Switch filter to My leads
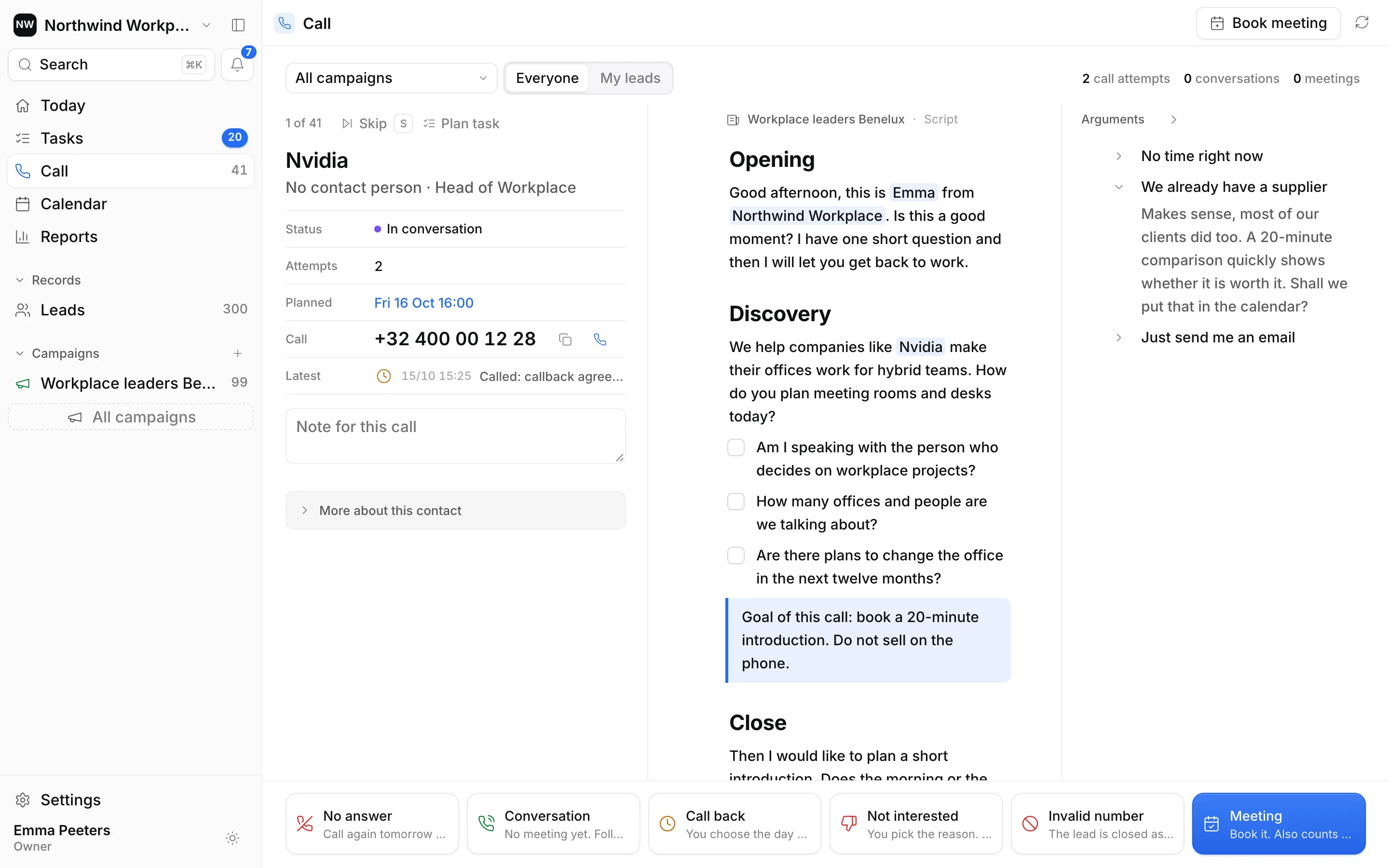 630,78
